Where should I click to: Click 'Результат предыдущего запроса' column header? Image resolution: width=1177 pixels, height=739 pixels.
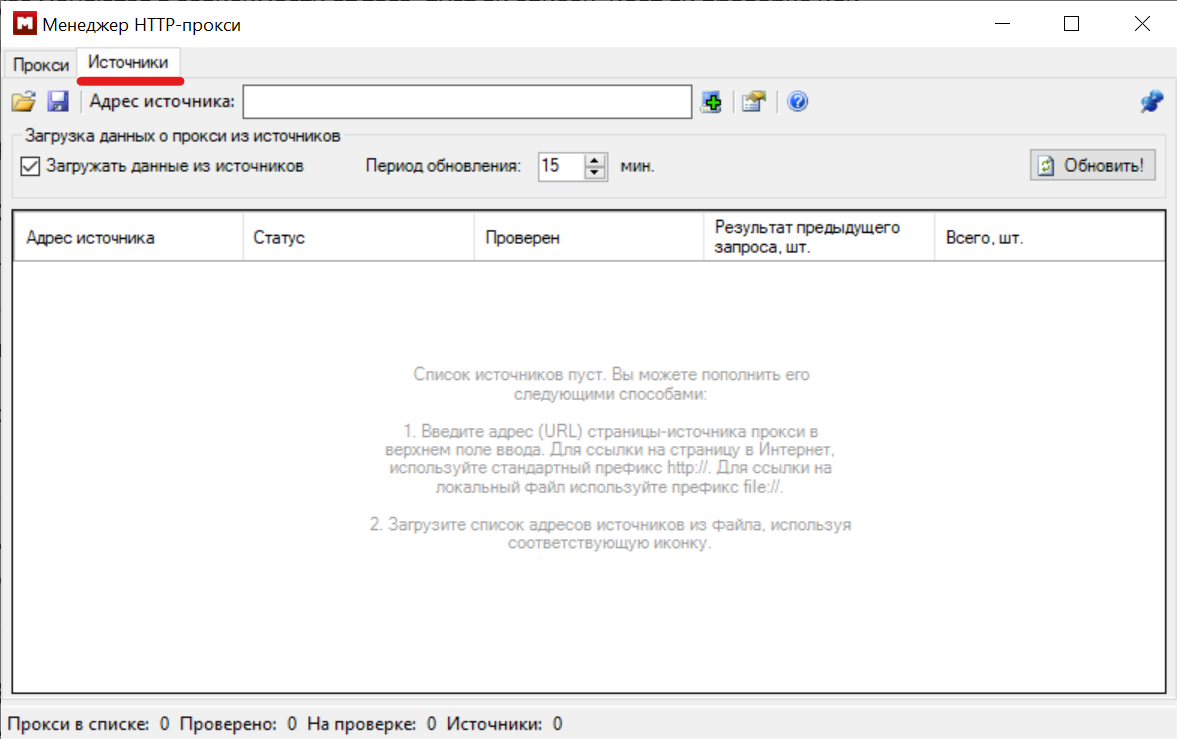click(818, 238)
